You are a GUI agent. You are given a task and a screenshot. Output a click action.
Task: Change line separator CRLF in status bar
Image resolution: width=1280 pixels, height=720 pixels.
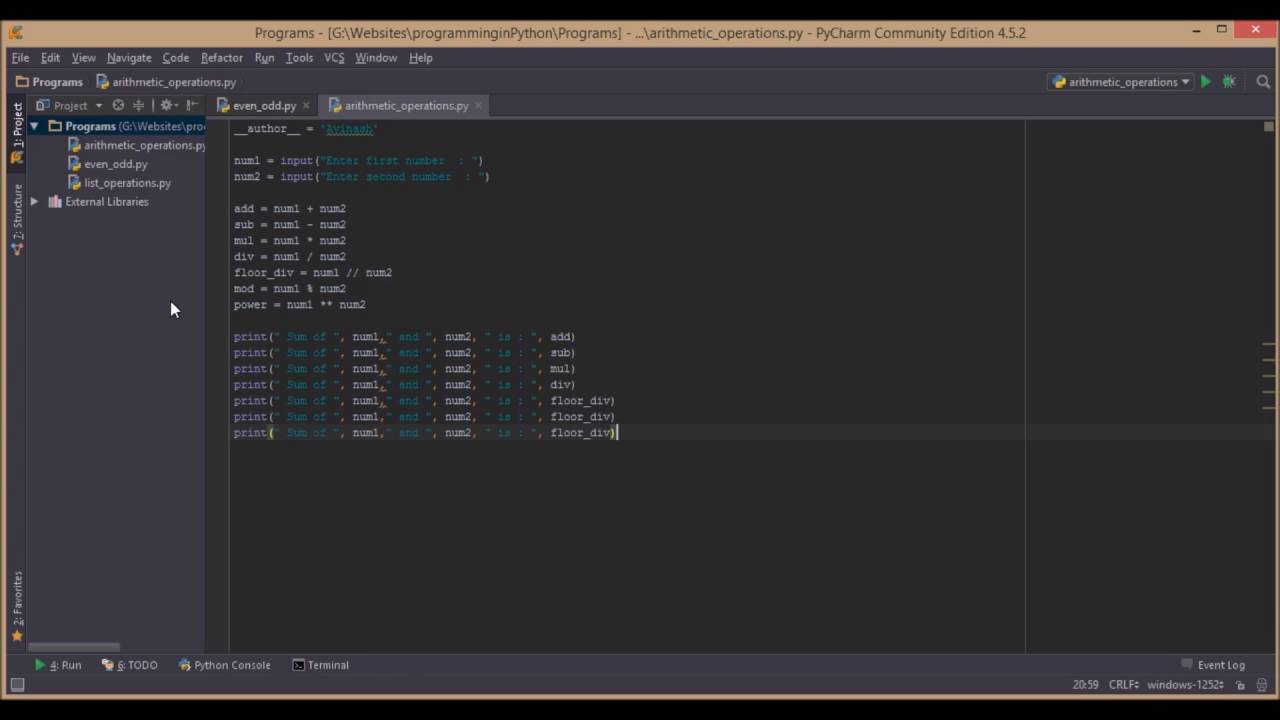(x=1124, y=685)
